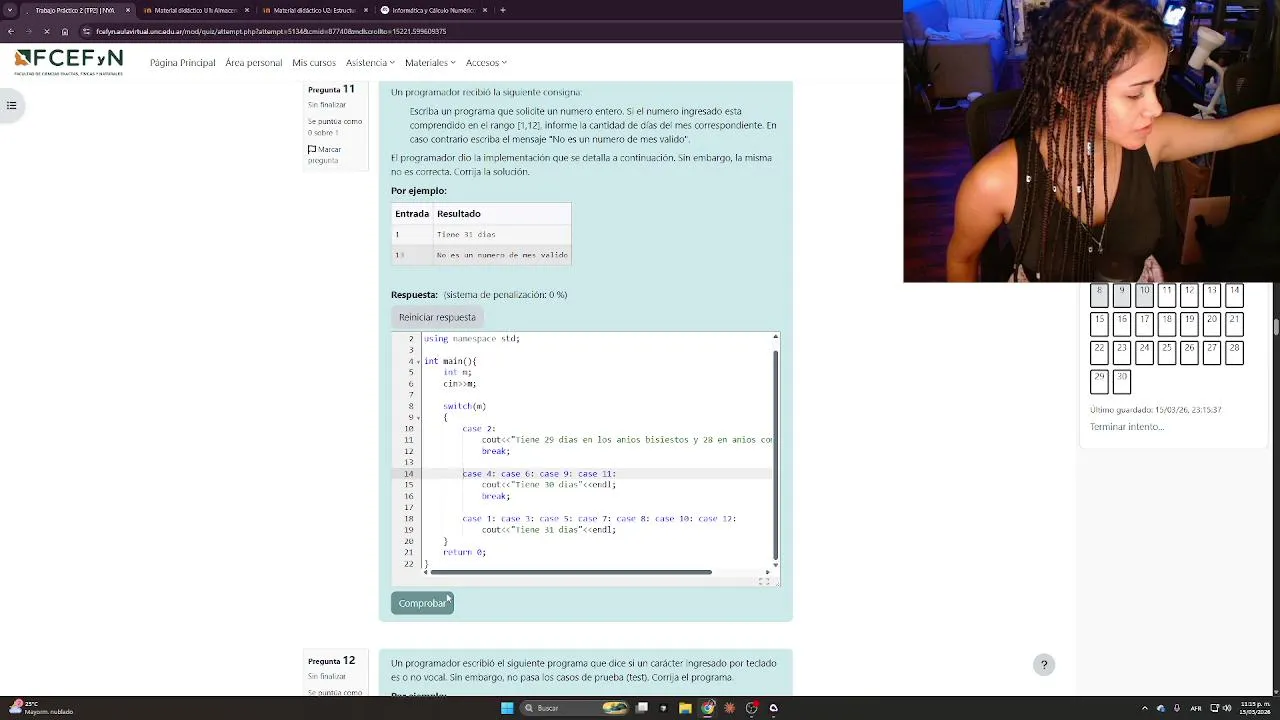Screen dimensions: 1280x720
Task: Expand Accesos dropdown menu
Action: point(486,63)
